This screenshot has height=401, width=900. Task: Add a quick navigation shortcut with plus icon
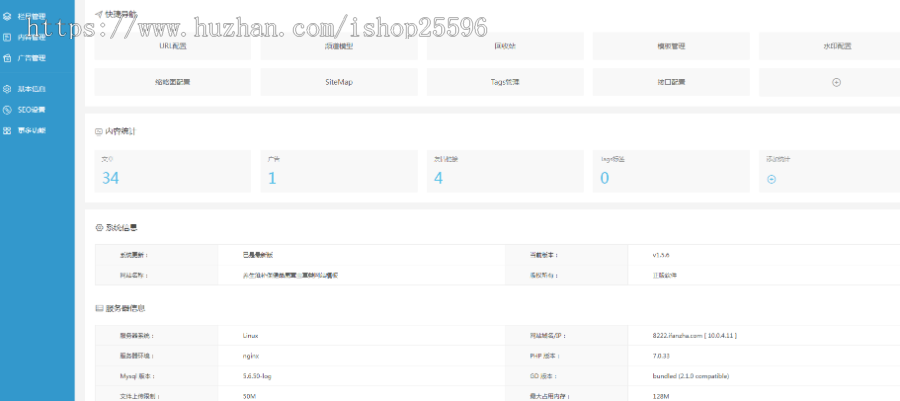coord(836,82)
